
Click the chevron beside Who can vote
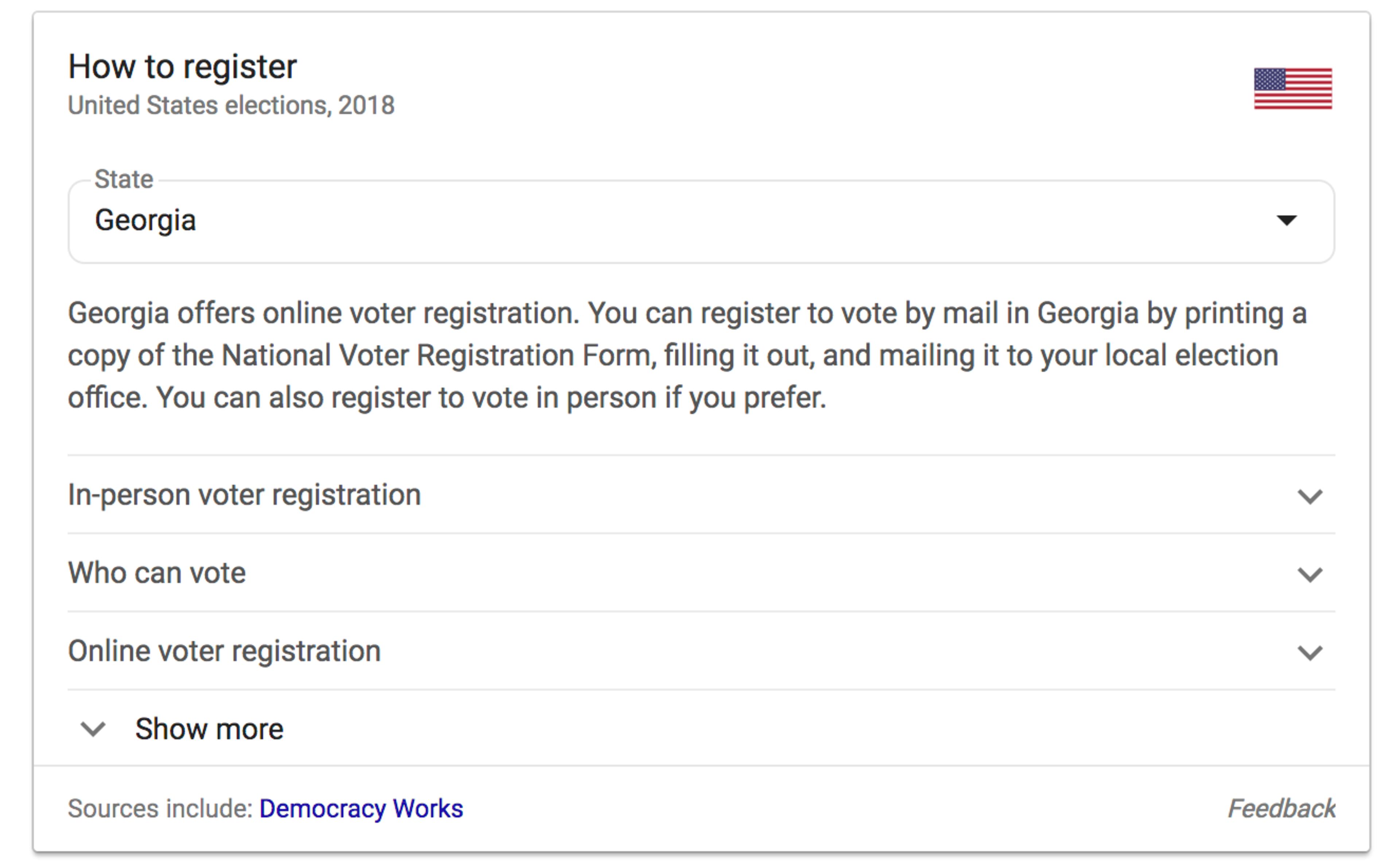(x=1310, y=574)
